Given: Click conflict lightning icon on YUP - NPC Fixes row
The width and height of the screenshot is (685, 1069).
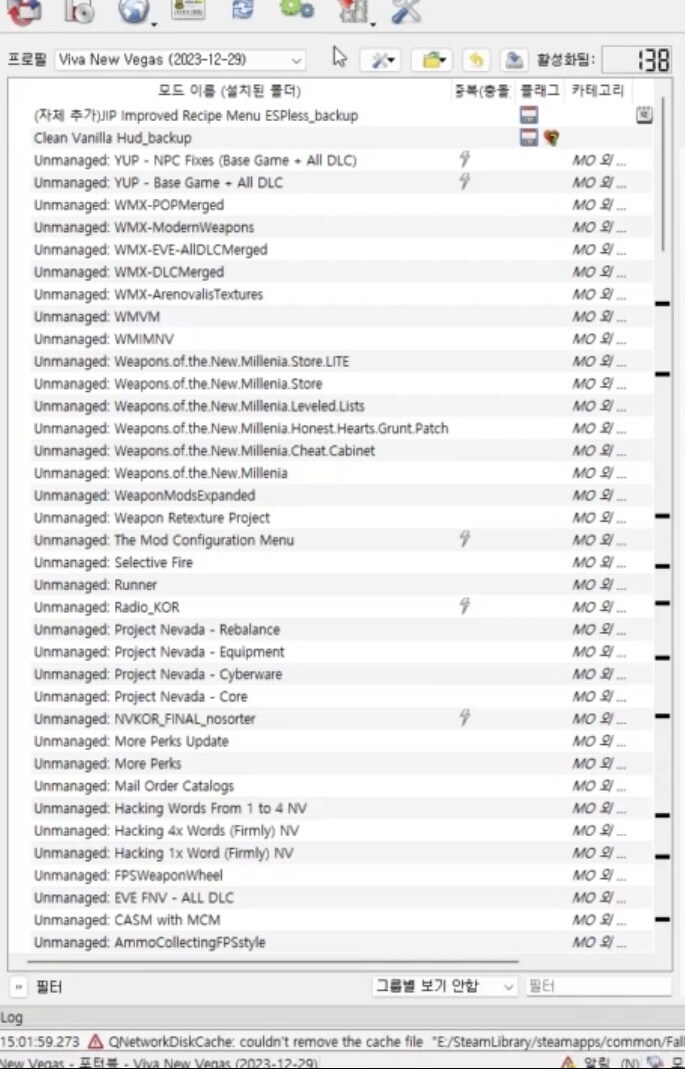Looking at the screenshot, I should (465, 159).
